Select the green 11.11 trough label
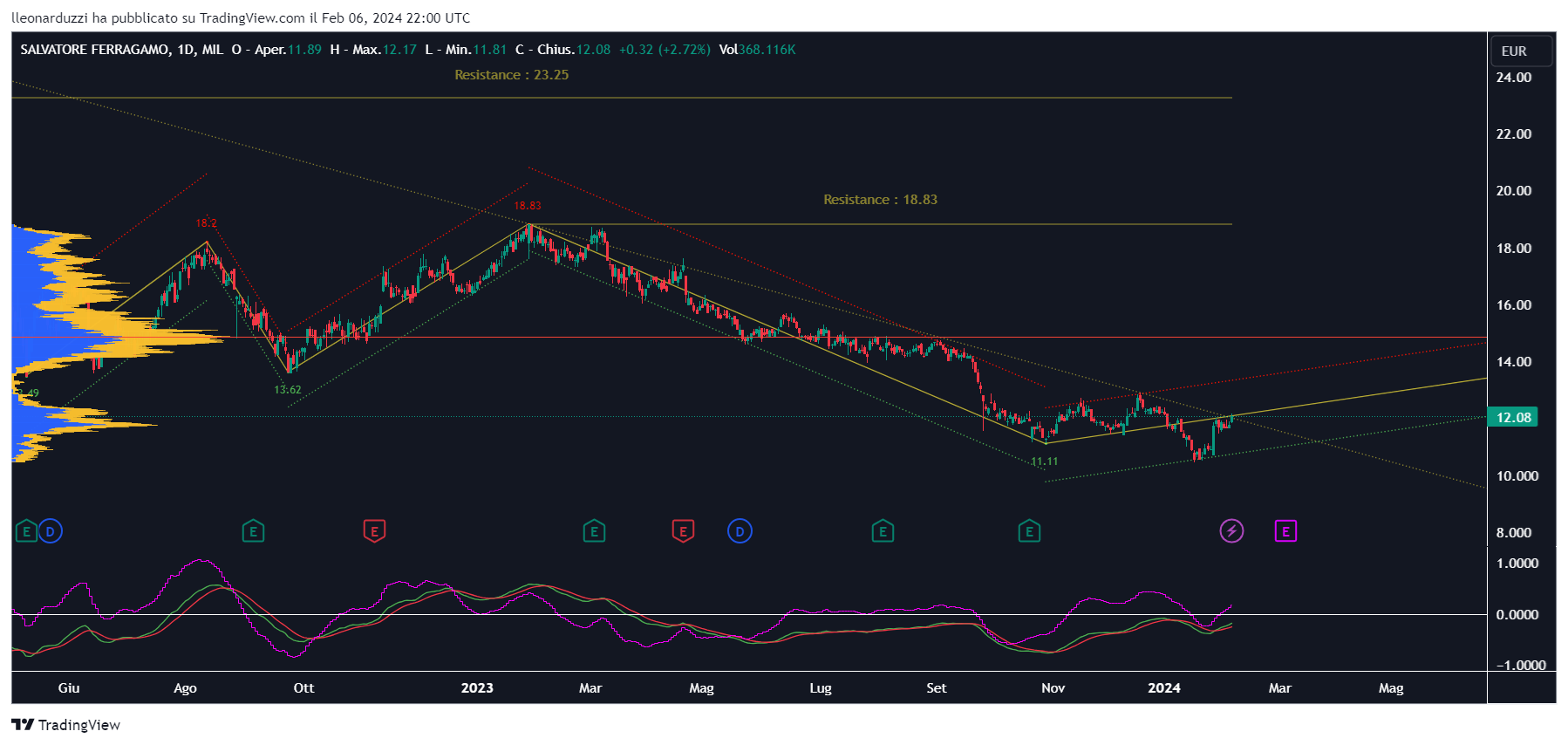 1045,461
